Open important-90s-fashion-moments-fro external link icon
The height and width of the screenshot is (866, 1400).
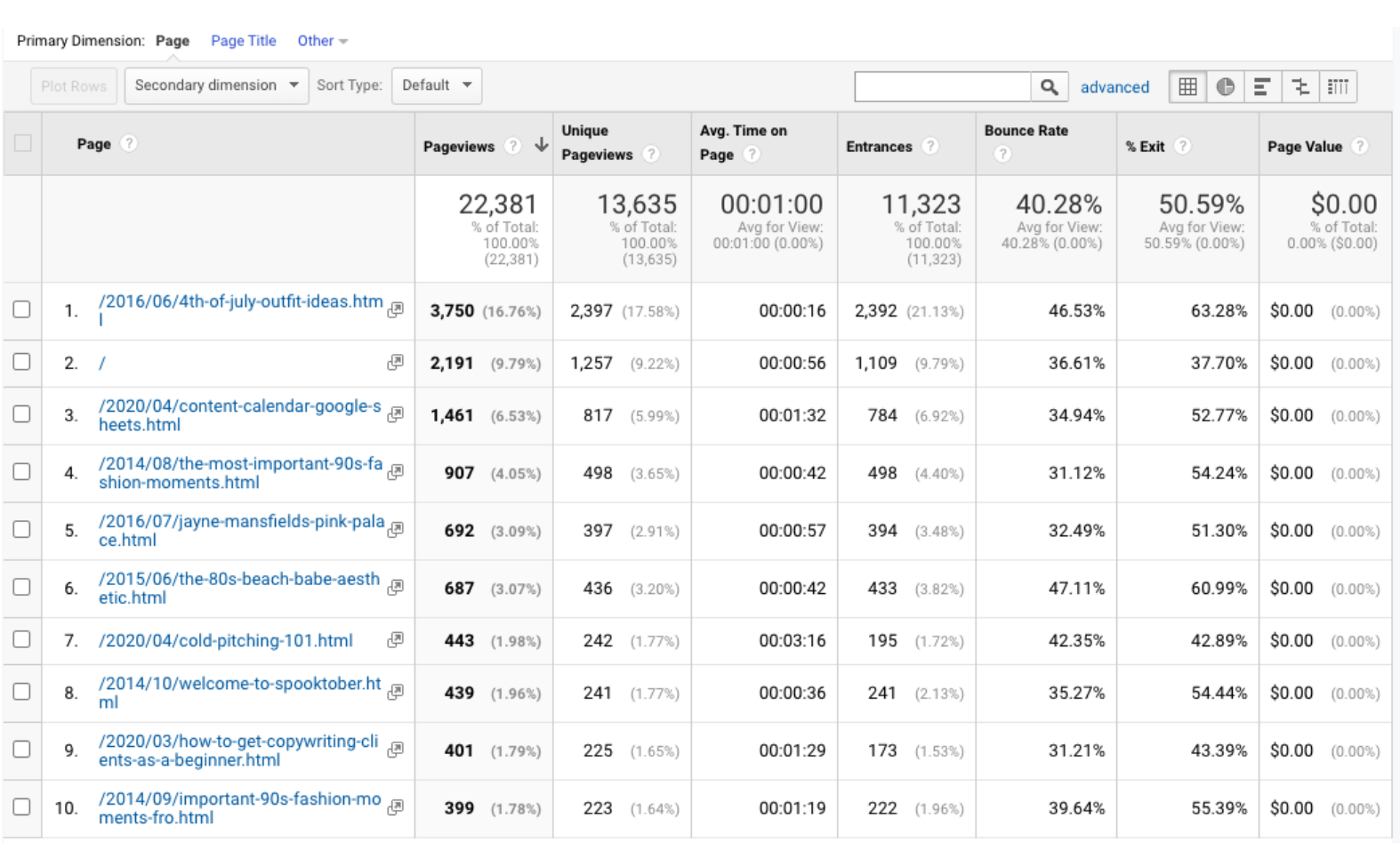[396, 807]
